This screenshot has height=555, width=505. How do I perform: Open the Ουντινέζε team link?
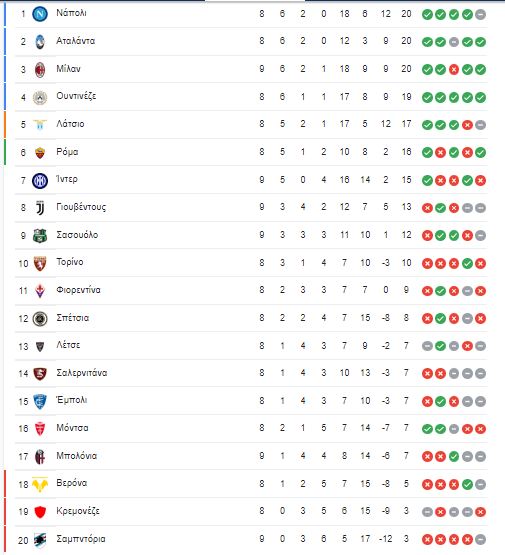76,96
